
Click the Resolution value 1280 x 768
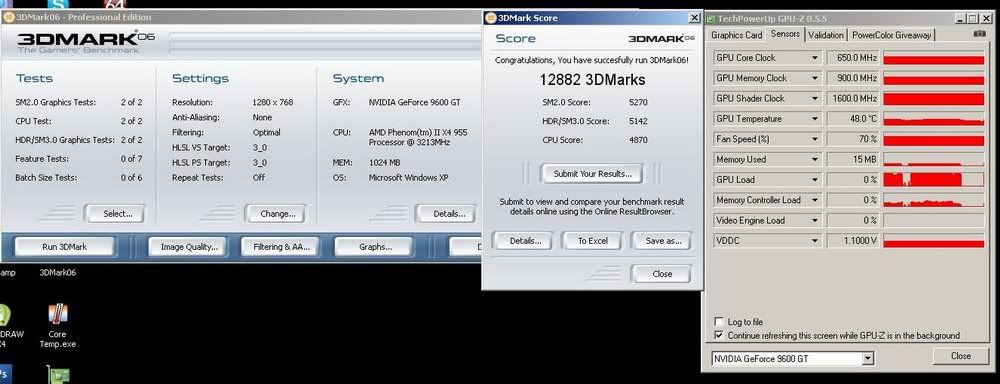coord(273,102)
